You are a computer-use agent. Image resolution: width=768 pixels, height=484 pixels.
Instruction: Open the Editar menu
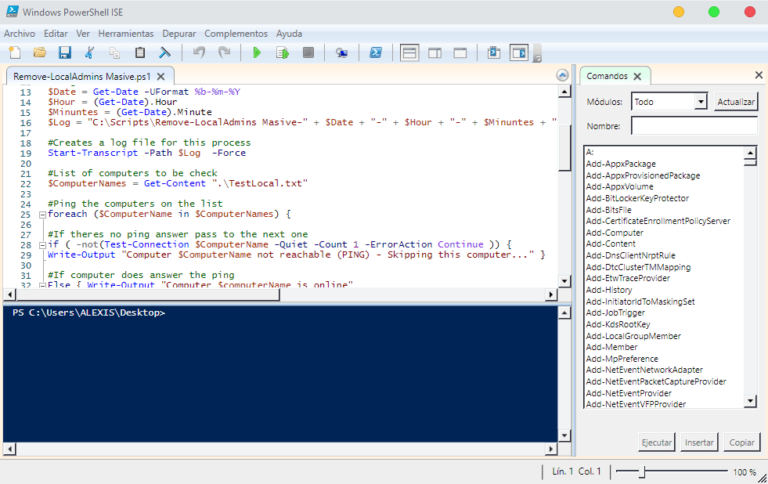pyautogui.click(x=55, y=34)
